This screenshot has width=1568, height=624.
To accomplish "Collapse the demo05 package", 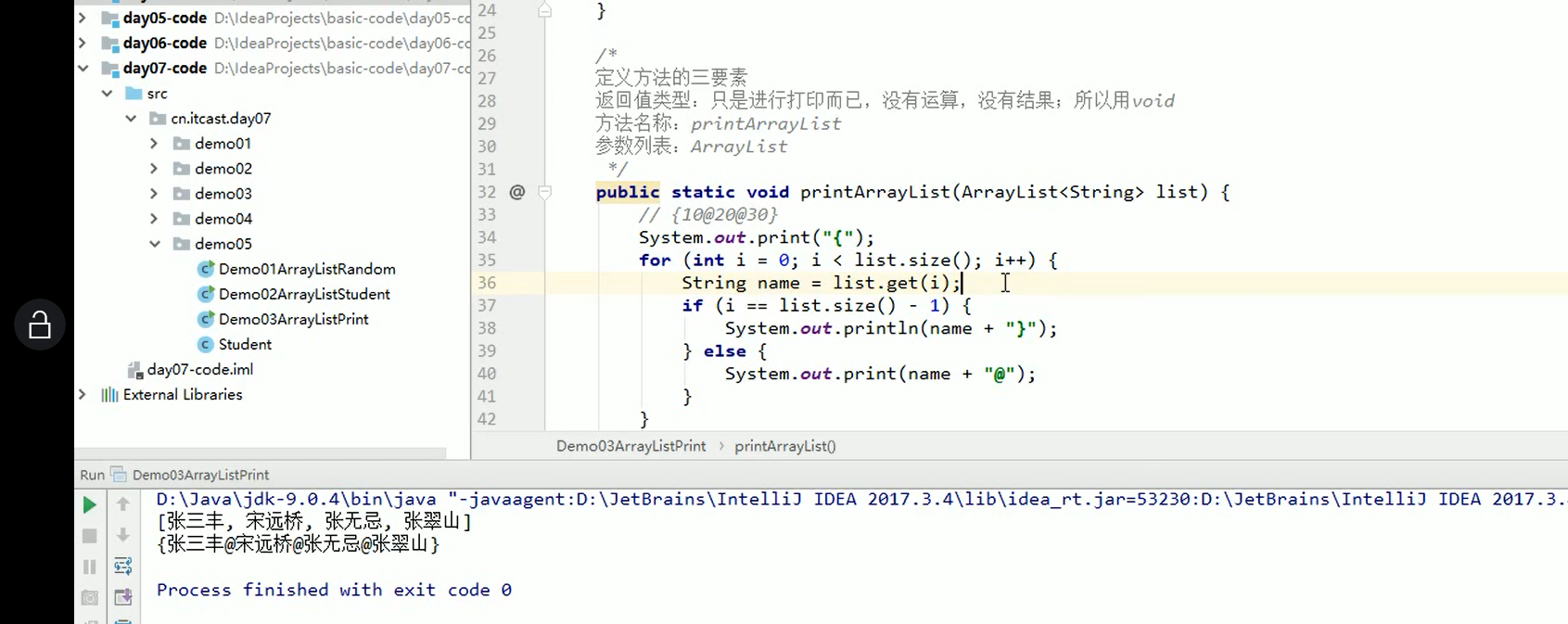I will pos(155,243).
